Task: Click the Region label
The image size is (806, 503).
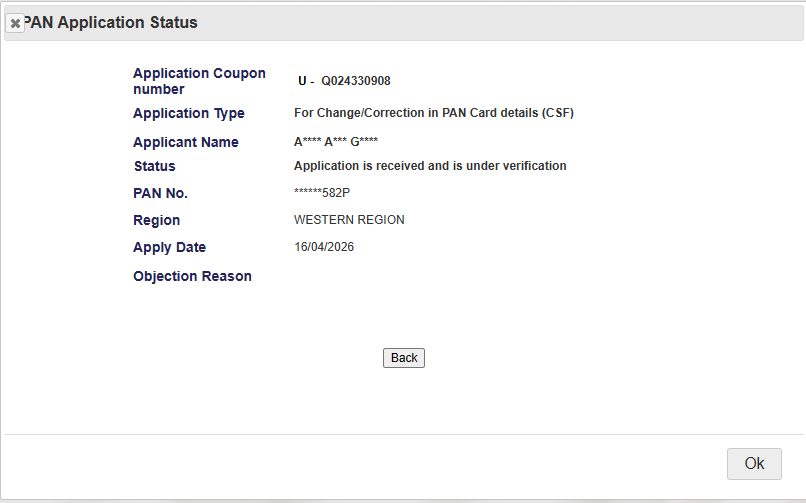Action: (x=156, y=220)
